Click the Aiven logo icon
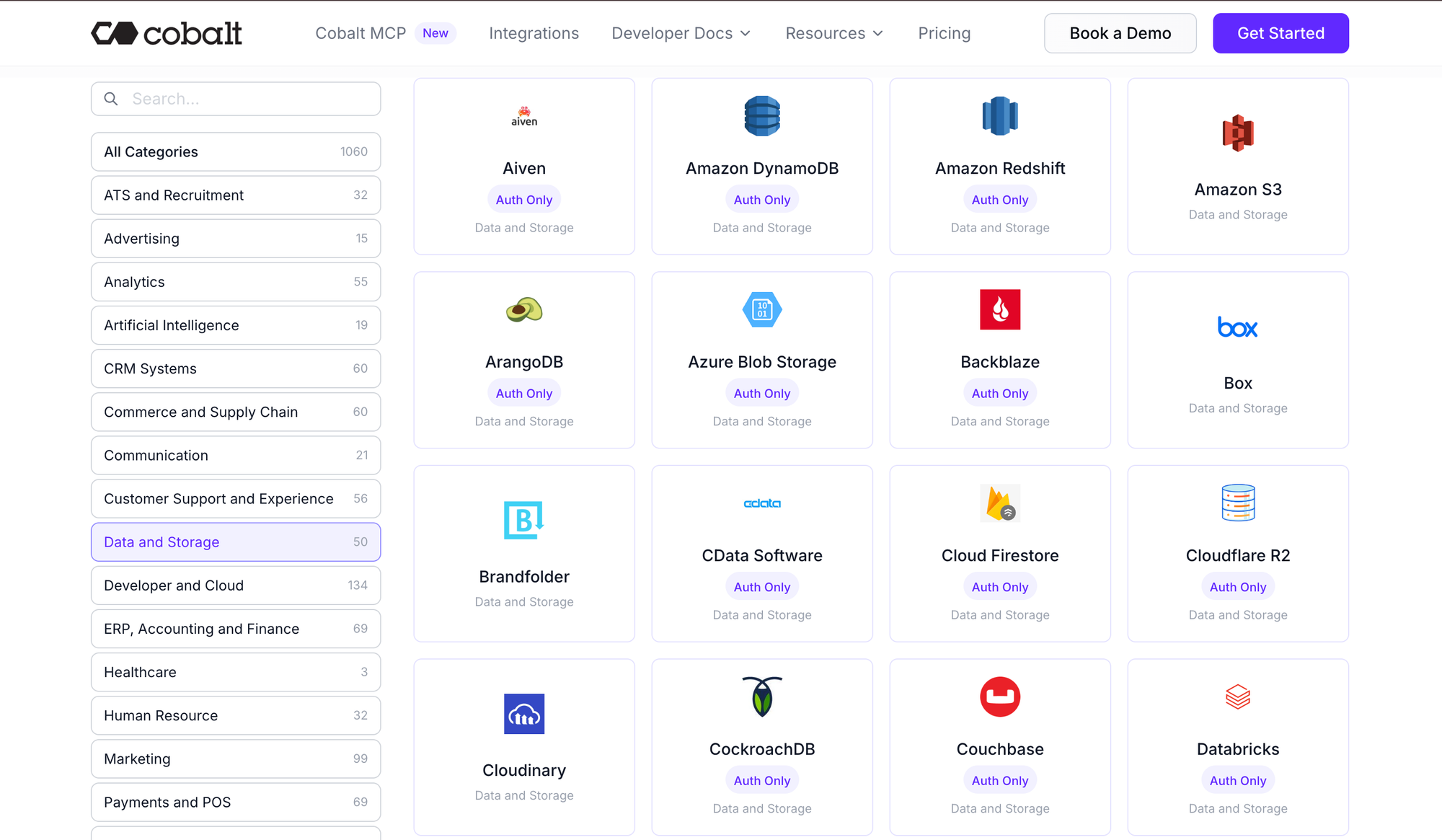Viewport: 1442px width, 840px height. click(524, 116)
